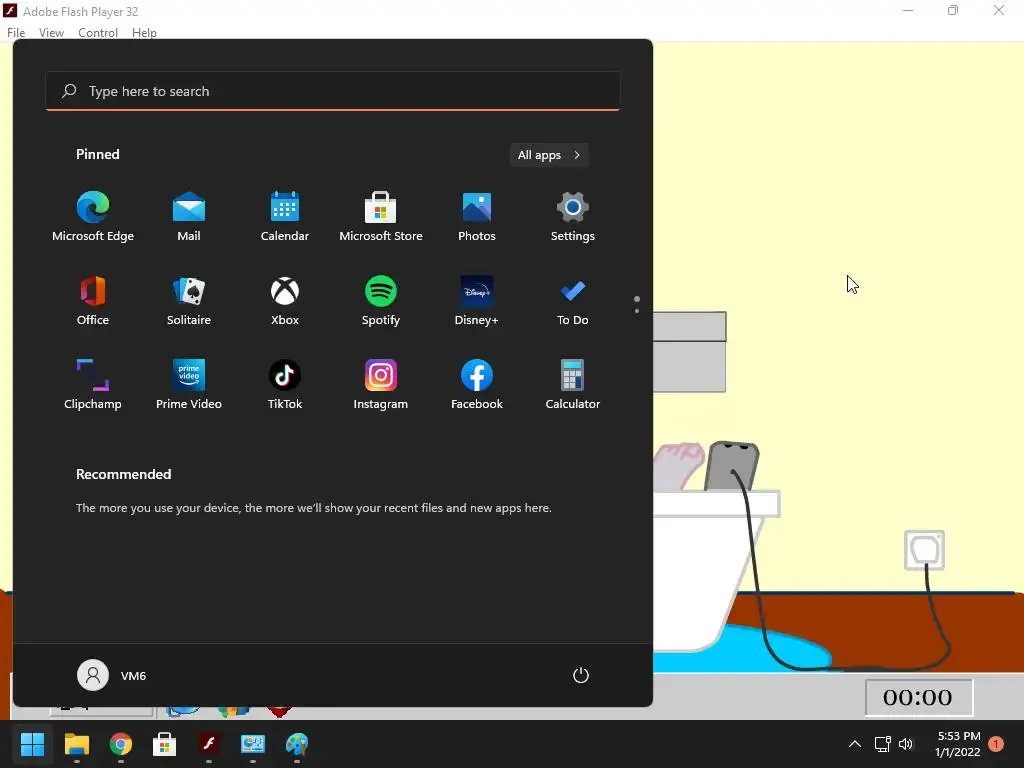Open the Calendar app
1024x768 pixels.
tap(285, 217)
